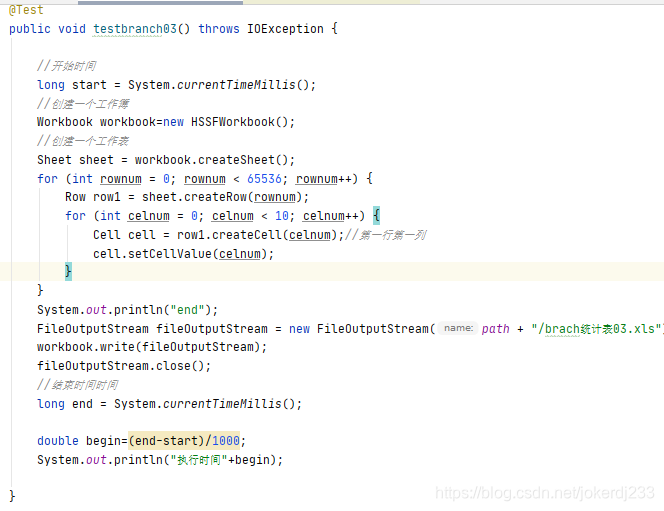Click the //创建一个工作簿 comment
This screenshot has height=511, width=664.
[x=83, y=104]
